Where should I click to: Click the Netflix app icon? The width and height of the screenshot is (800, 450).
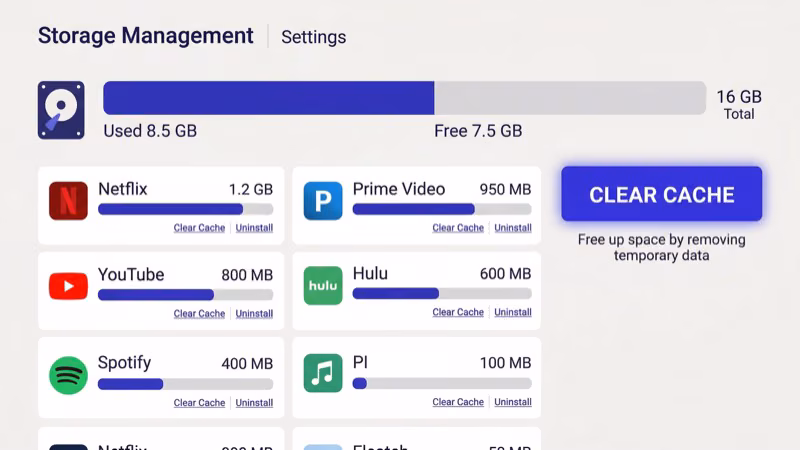[68, 201]
